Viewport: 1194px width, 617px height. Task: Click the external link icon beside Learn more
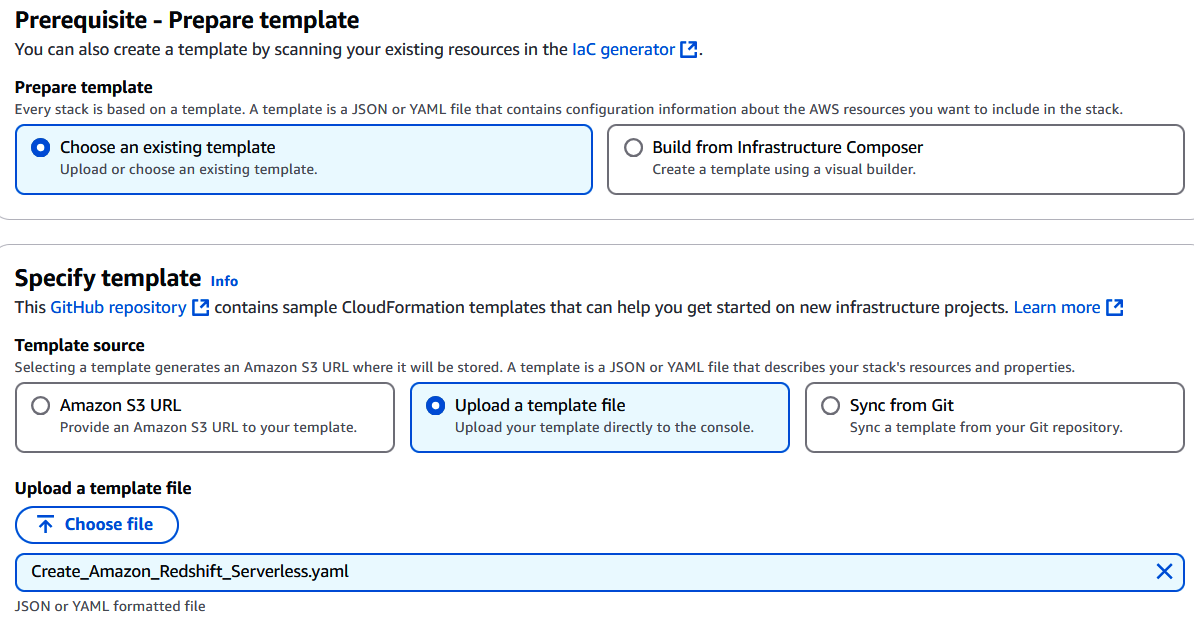(x=1115, y=307)
